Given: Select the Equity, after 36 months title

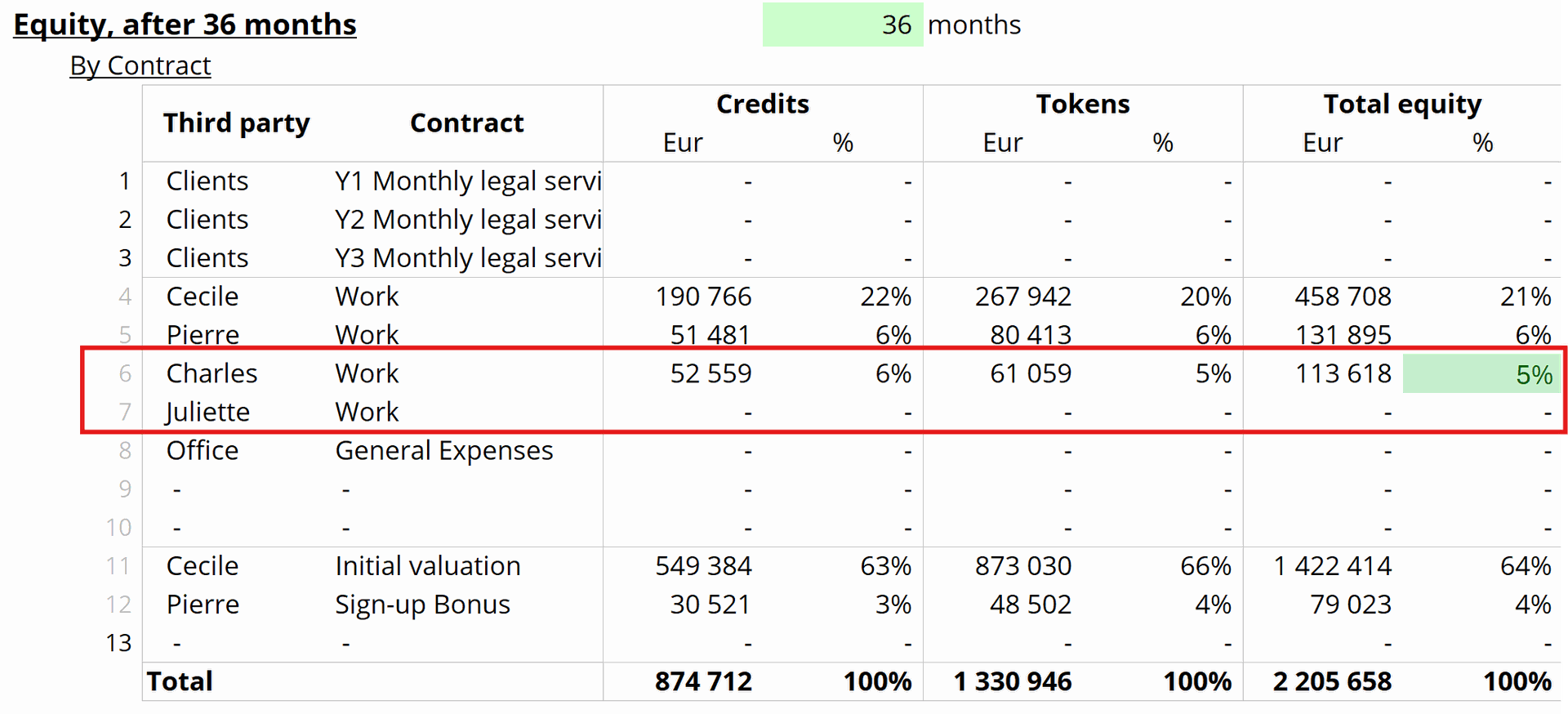Looking at the screenshot, I should point(185,25).
